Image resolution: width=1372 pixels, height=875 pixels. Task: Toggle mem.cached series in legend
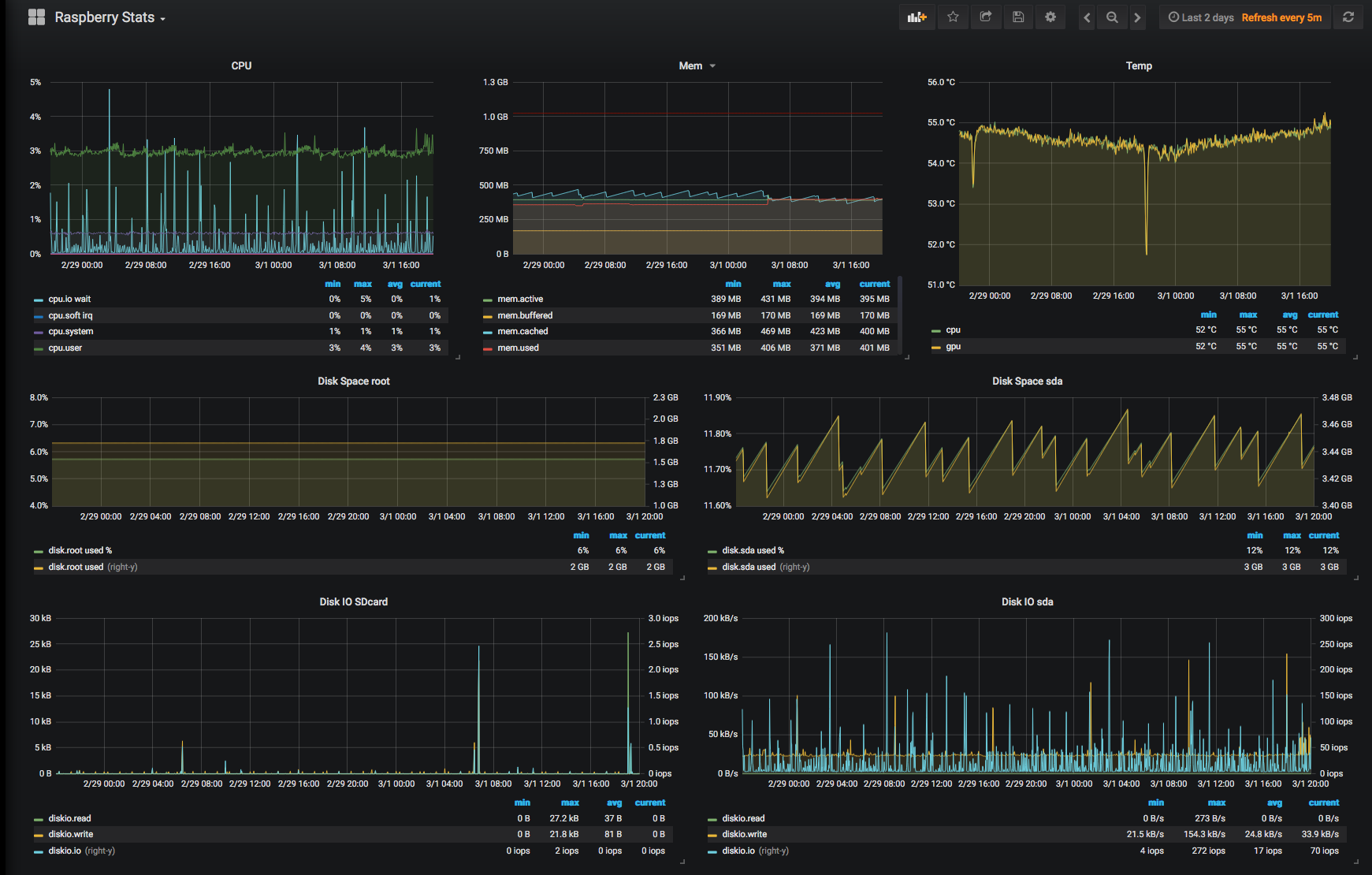pyautogui.click(x=522, y=332)
